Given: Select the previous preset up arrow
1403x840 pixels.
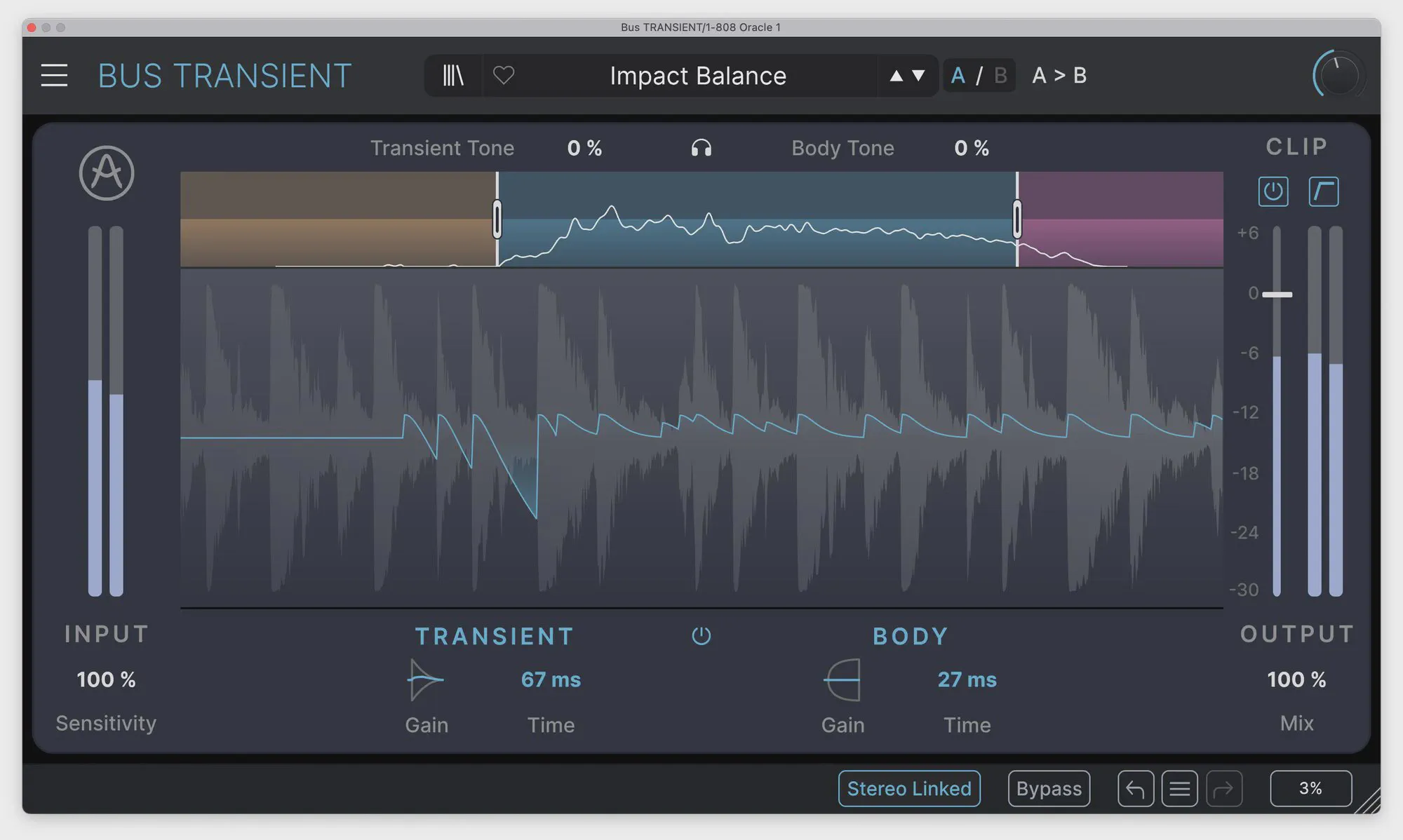Looking at the screenshot, I should (896, 76).
